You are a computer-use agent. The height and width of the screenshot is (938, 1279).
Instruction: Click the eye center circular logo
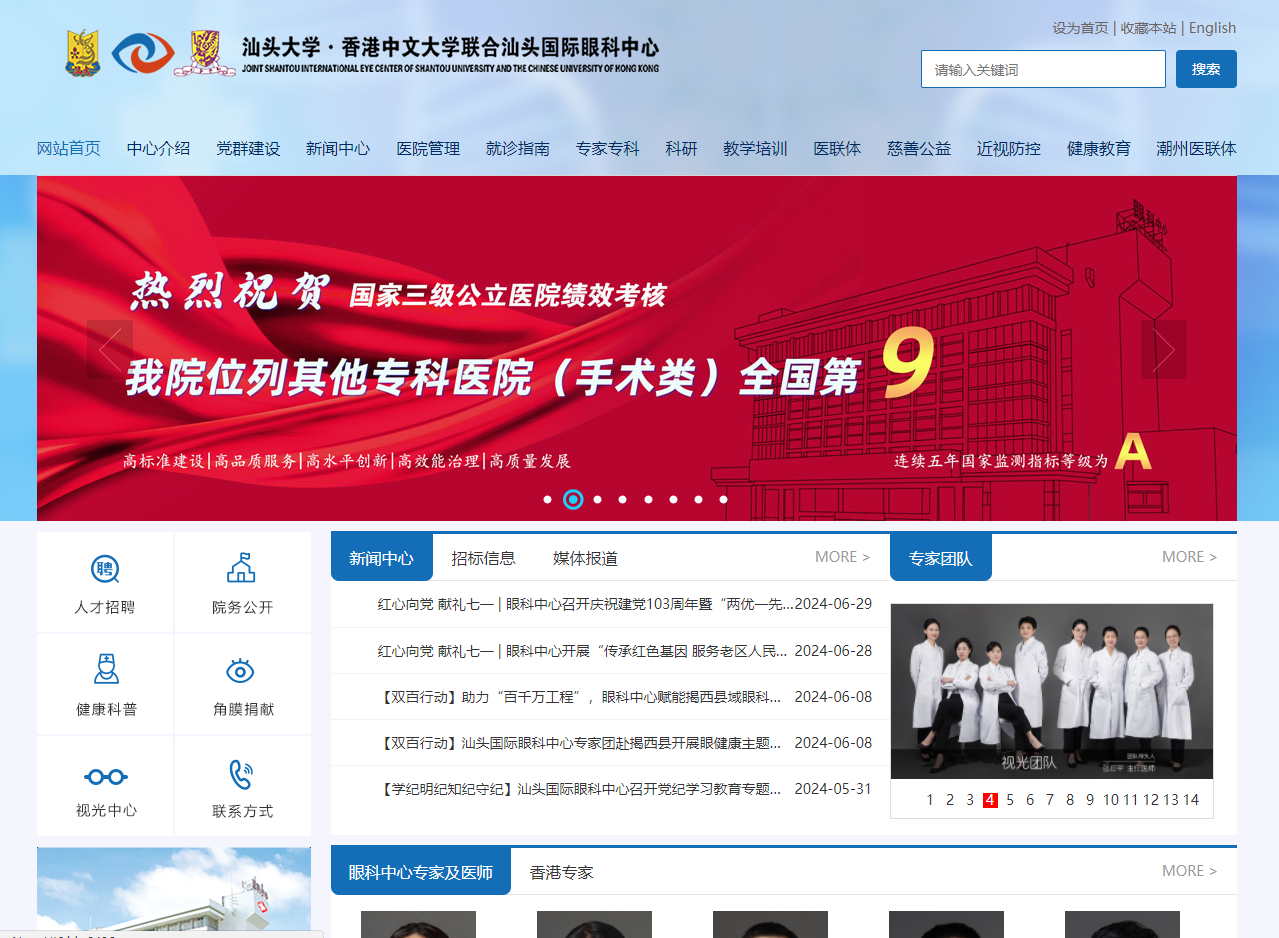point(143,53)
